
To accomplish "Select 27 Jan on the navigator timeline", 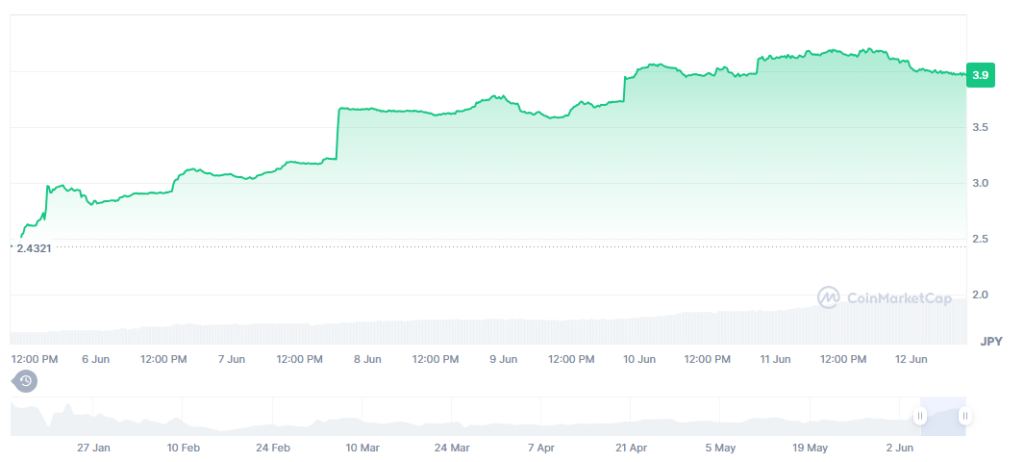I will 94,448.
